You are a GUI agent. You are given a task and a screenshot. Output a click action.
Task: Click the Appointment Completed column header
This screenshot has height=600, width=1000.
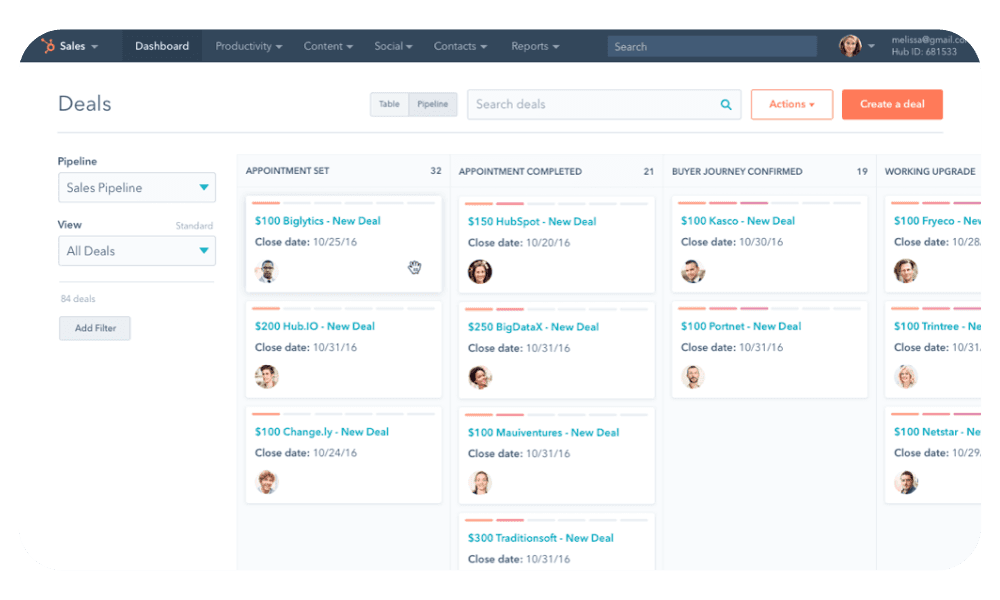pos(520,171)
